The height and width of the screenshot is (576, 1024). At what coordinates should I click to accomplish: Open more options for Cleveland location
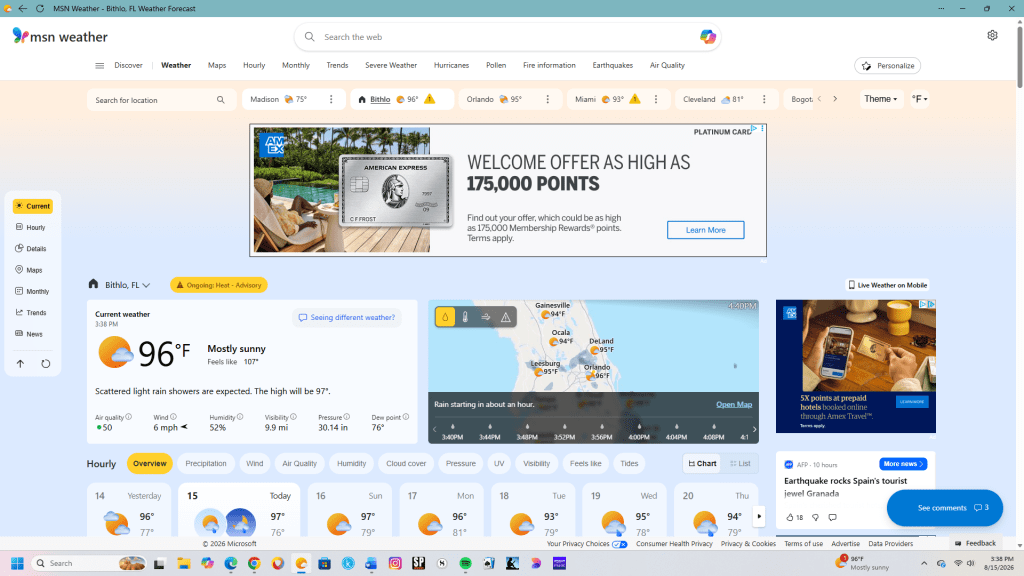[764, 99]
